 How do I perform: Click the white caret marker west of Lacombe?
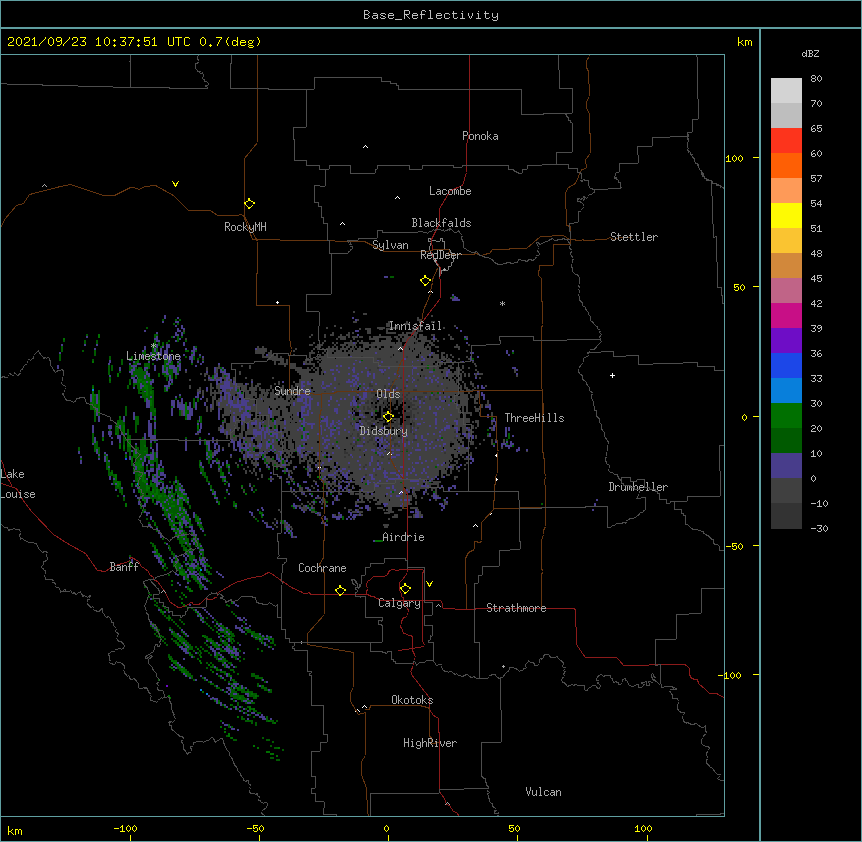click(x=397, y=198)
